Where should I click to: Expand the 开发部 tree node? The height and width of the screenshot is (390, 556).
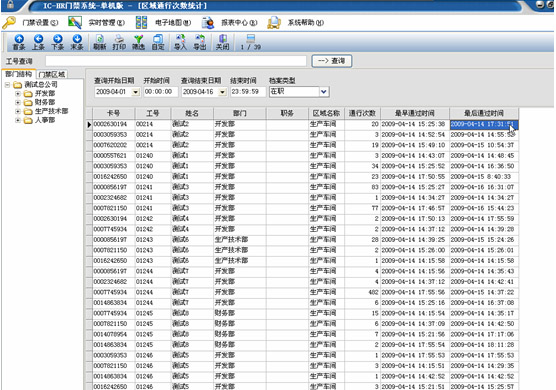point(18,94)
